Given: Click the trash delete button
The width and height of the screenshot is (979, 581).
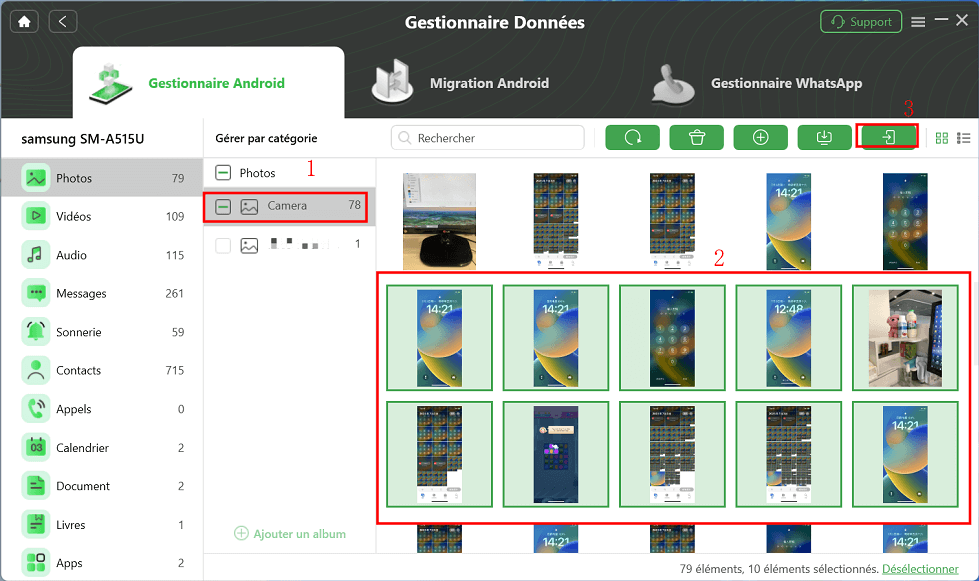Looking at the screenshot, I should [697, 137].
